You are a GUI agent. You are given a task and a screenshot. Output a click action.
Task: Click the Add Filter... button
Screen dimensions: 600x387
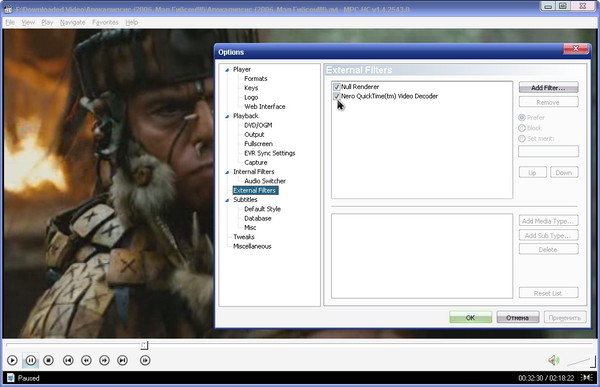click(548, 88)
